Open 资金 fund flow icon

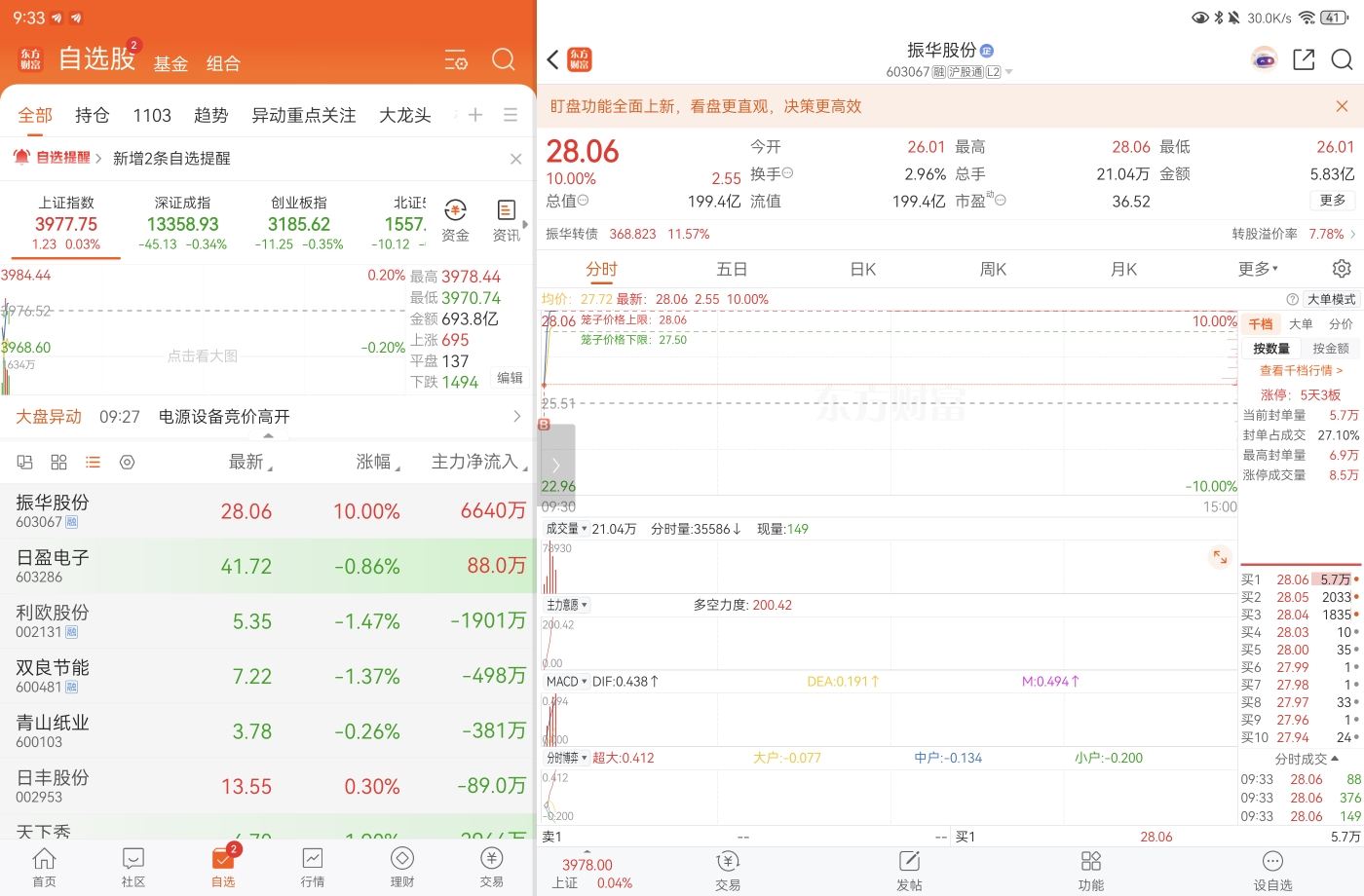click(x=455, y=221)
